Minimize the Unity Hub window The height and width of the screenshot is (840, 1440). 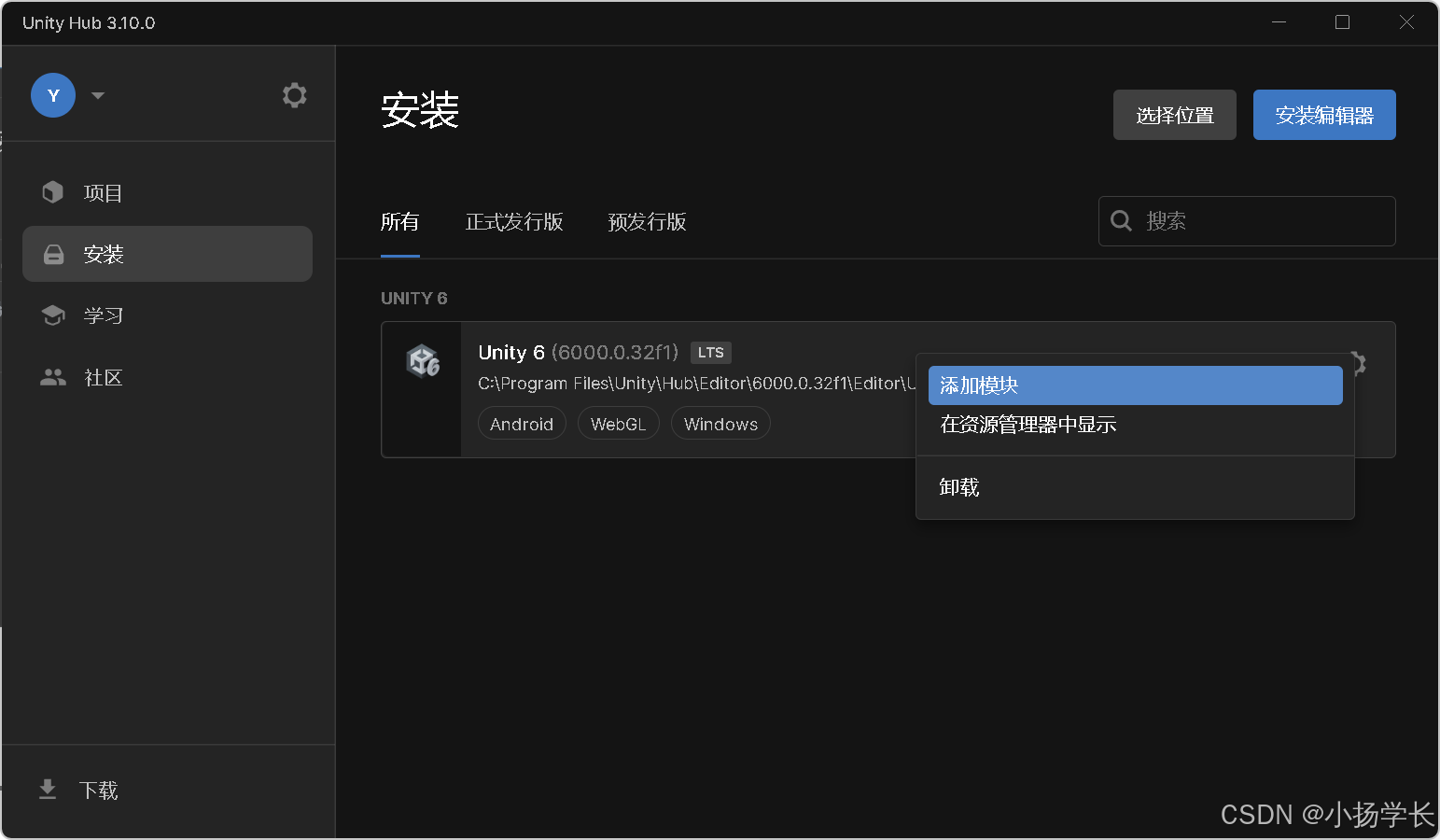click(1279, 22)
